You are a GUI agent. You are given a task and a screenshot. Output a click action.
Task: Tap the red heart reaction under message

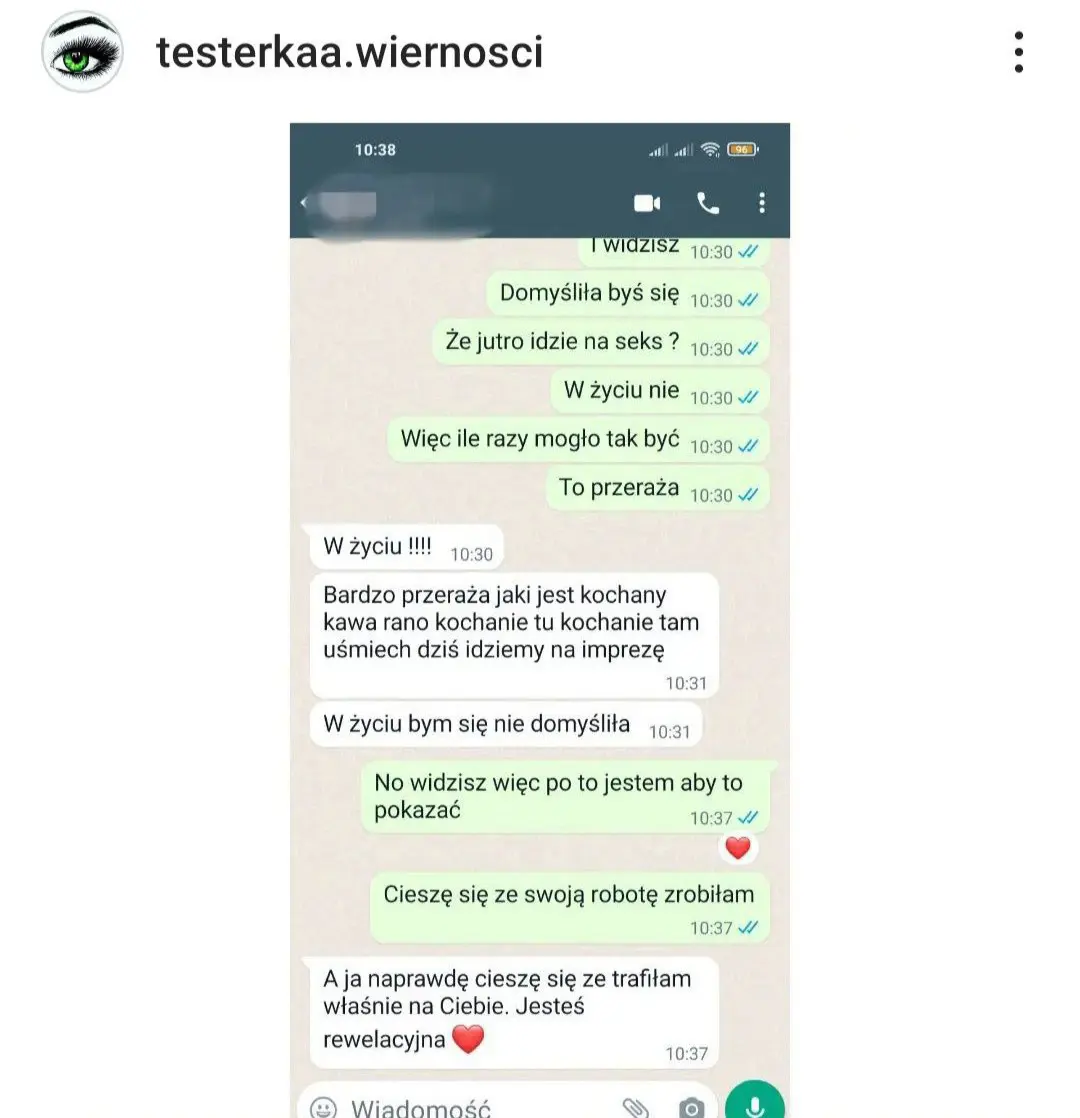point(738,848)
